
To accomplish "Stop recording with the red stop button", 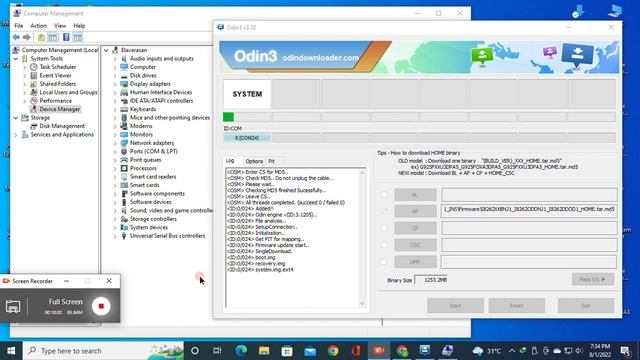I will point(101,306).
